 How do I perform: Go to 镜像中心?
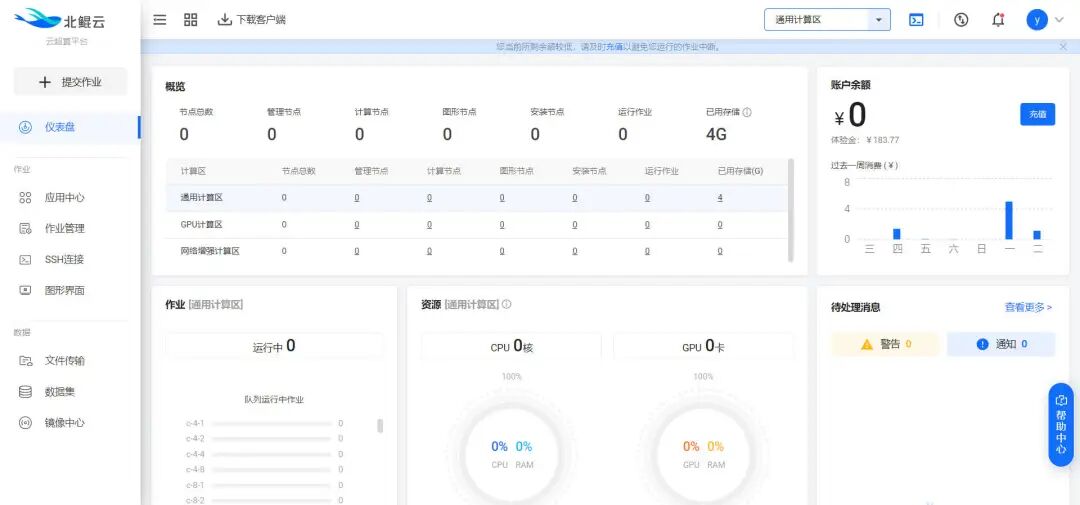coord(65,423)
